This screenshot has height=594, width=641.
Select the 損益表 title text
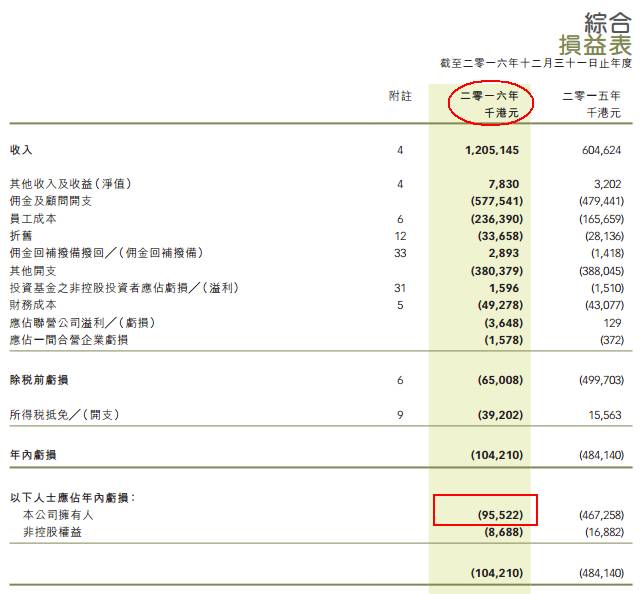(595, 45)
